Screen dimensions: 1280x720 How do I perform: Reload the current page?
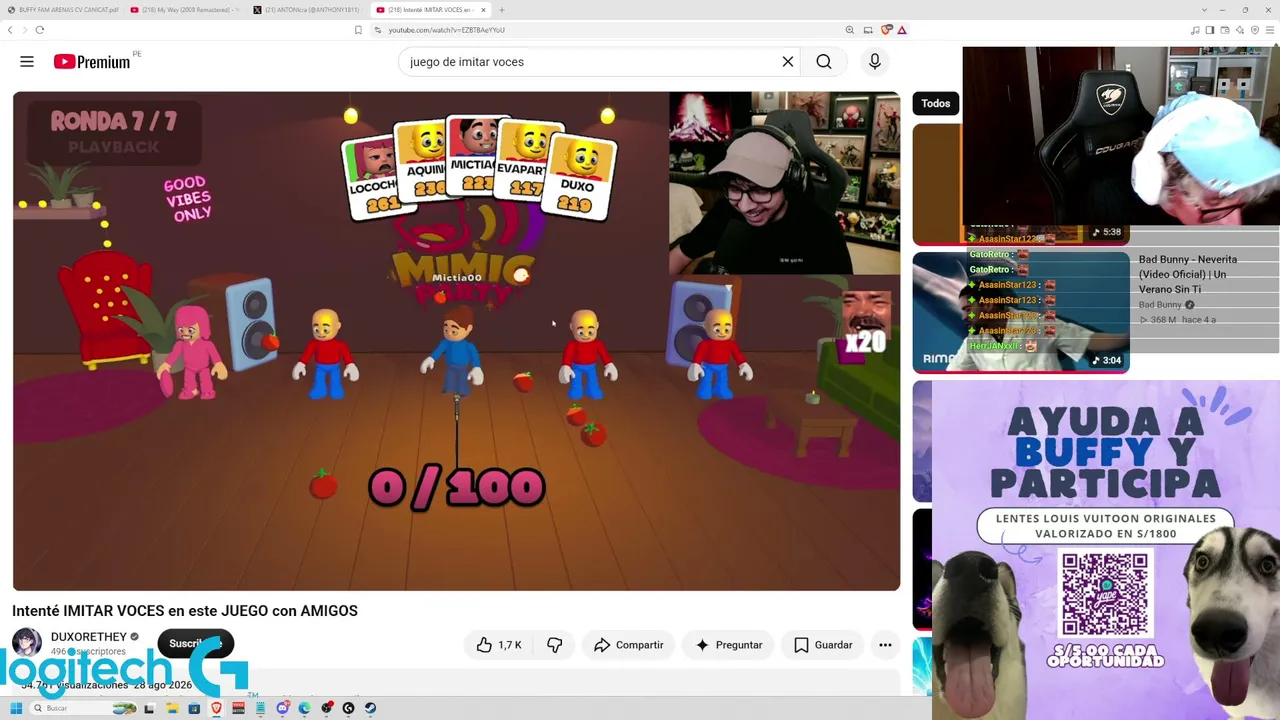(x=40, y=30)
